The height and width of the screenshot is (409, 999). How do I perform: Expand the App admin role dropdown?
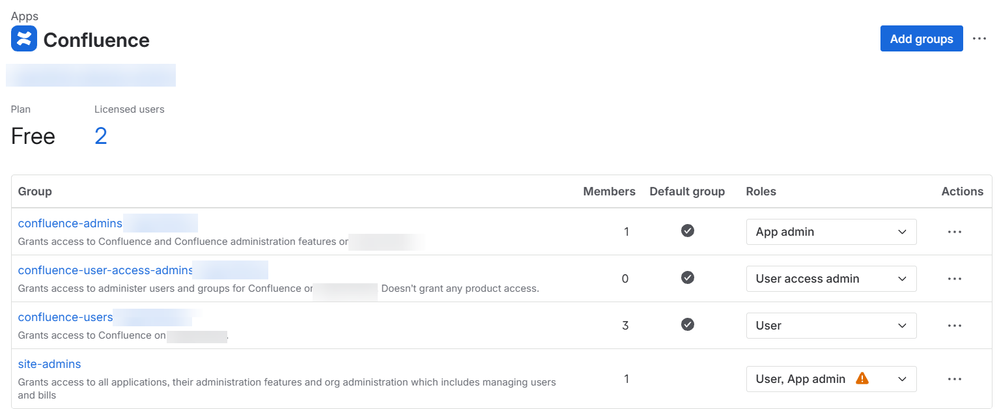coord(831,232)
